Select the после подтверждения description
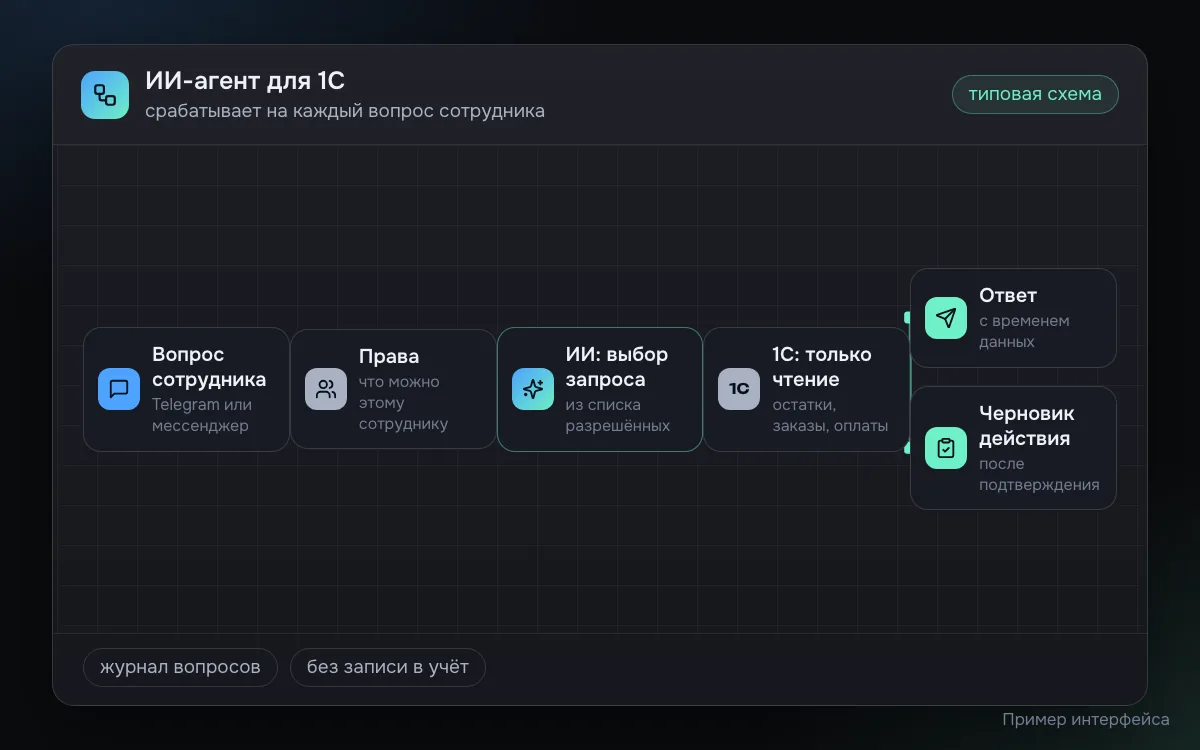1200x750 pixels. point(1039,474)
